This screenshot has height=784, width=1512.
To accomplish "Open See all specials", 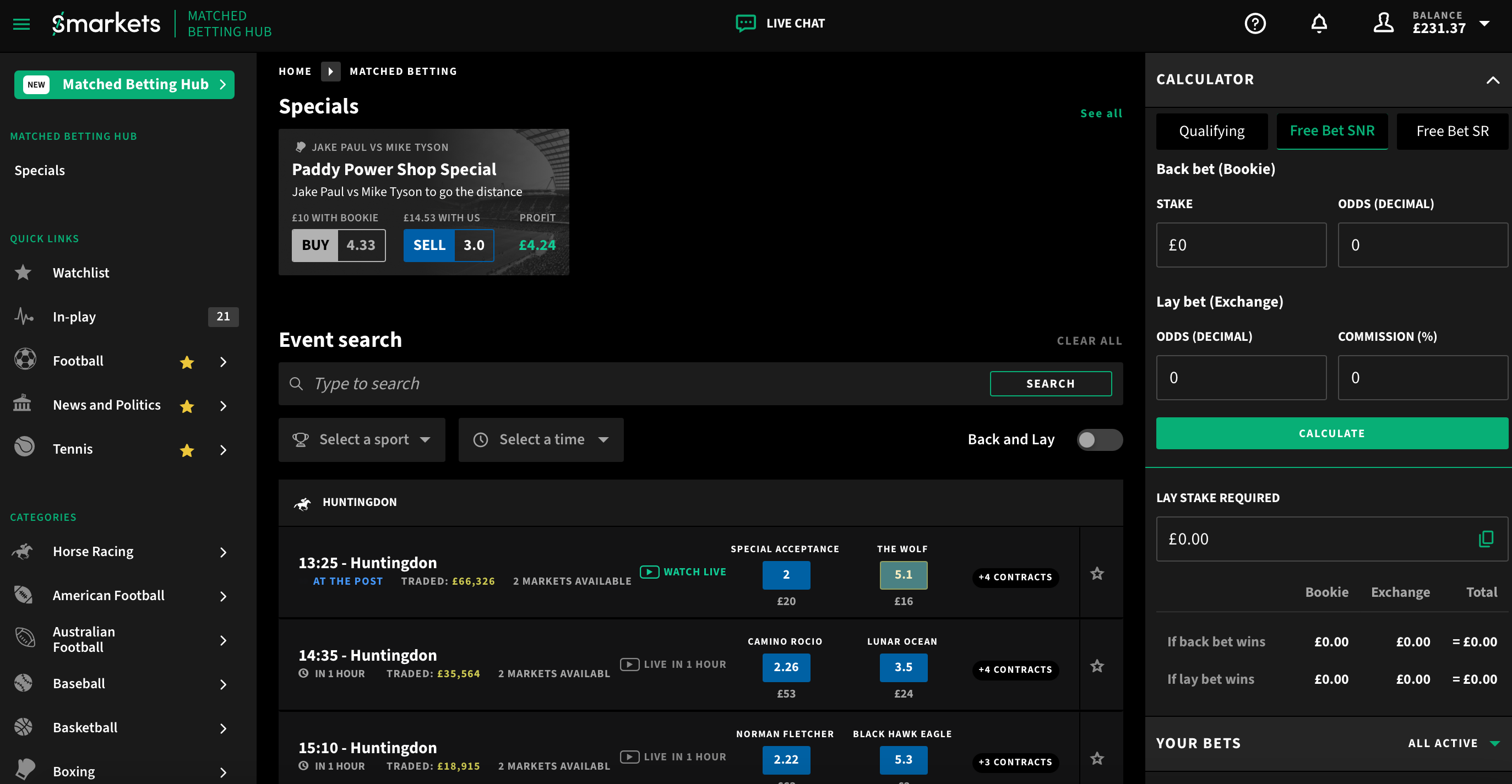I will [1101, 113].
